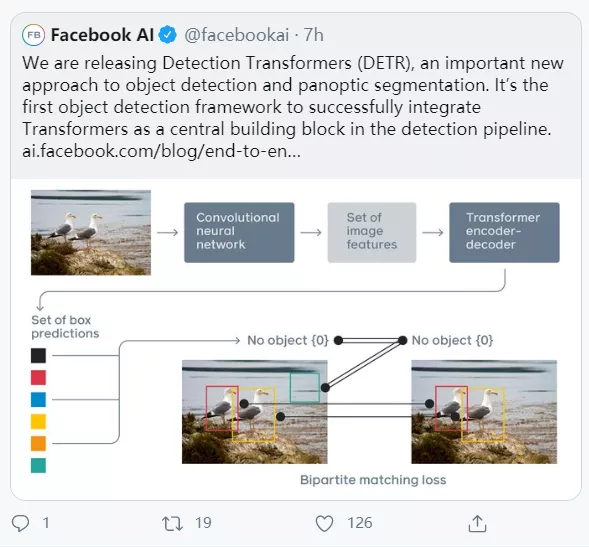Retweet this Facebook AI post
This screenshot has width=589, height=547.
click(172, 523)
